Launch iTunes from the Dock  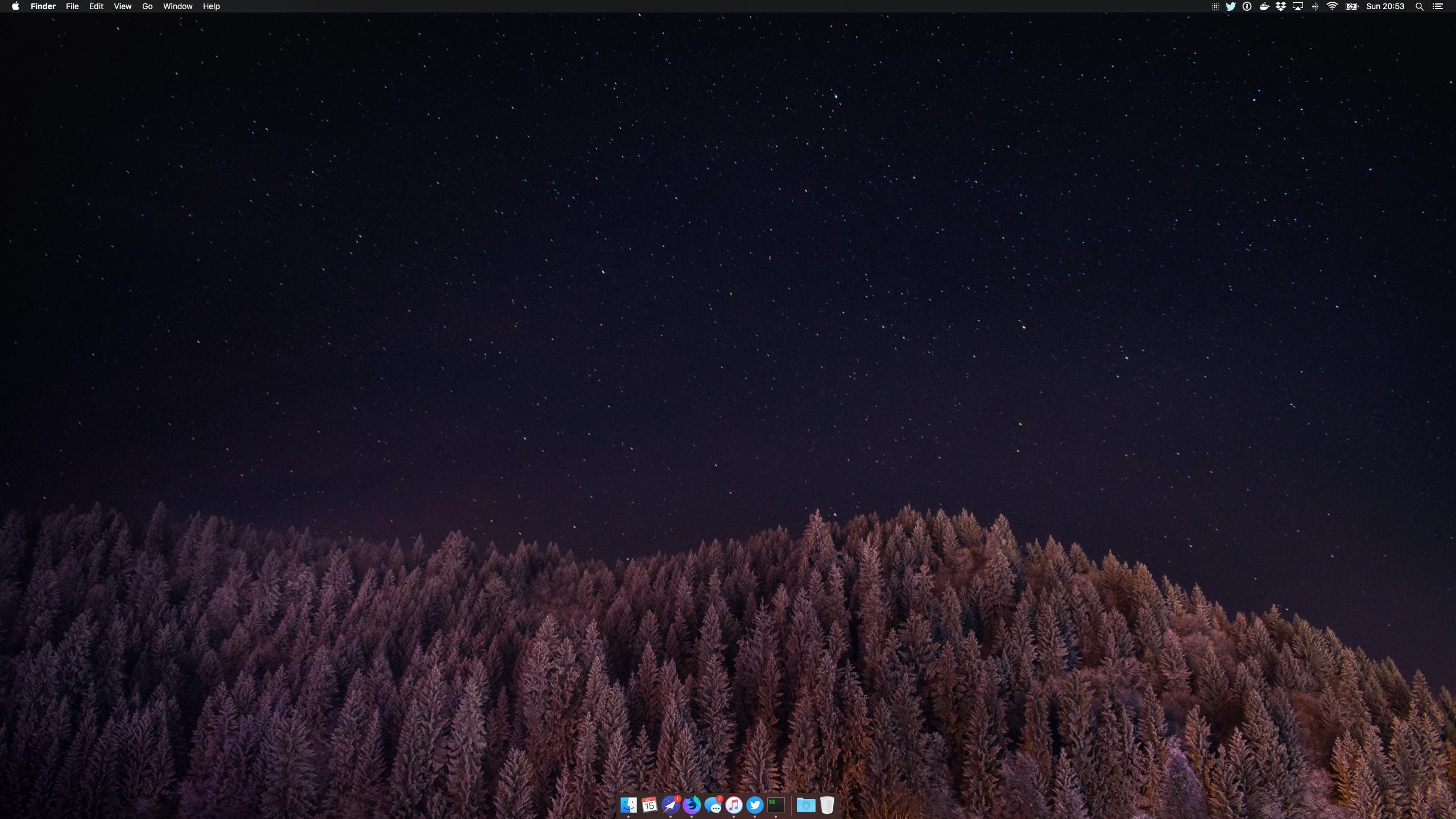tap(734, 805)
